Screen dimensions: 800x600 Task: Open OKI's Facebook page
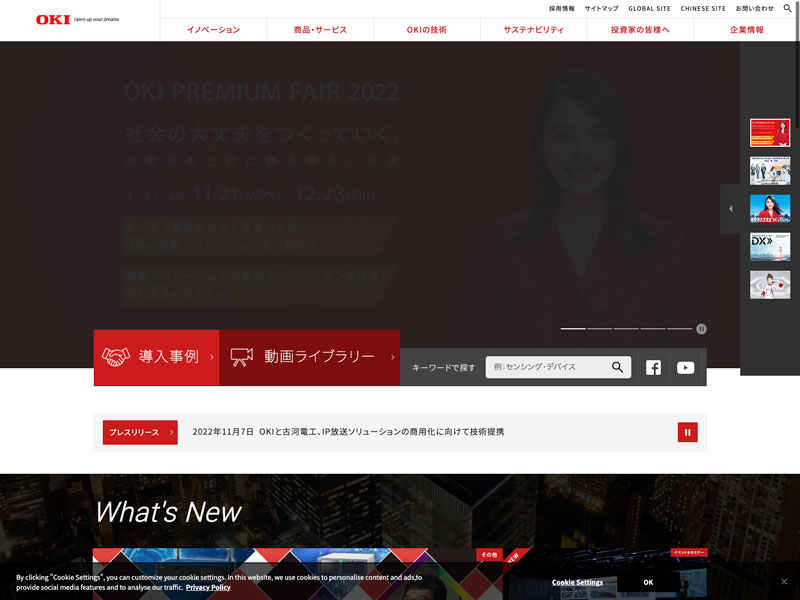coord(653,367)
